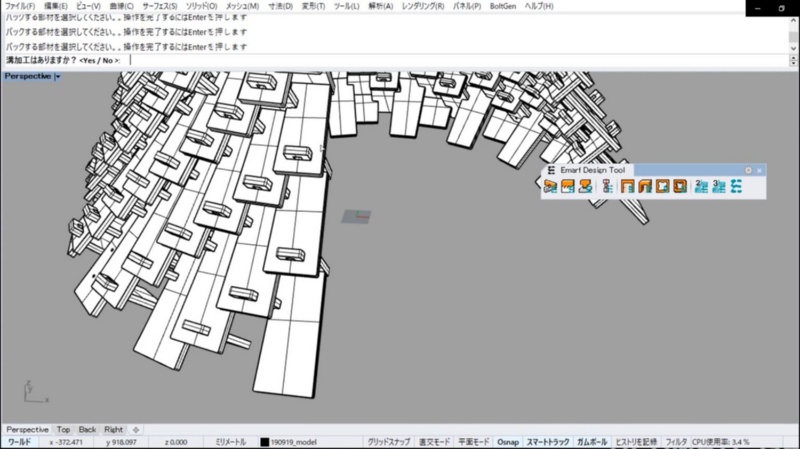Click the black layer color swatch

pos(264,441)
